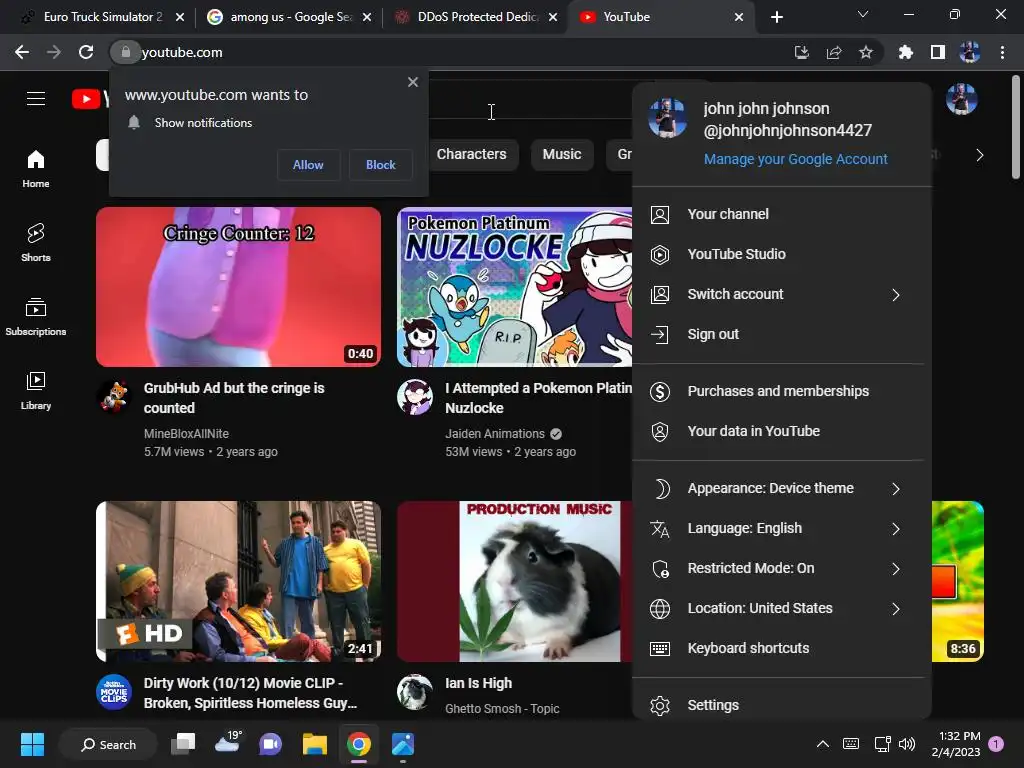Screen dimensions: 1024x768
Task: Switch to the DDoS Protected Dedicated tab
Action: (475, 17)
